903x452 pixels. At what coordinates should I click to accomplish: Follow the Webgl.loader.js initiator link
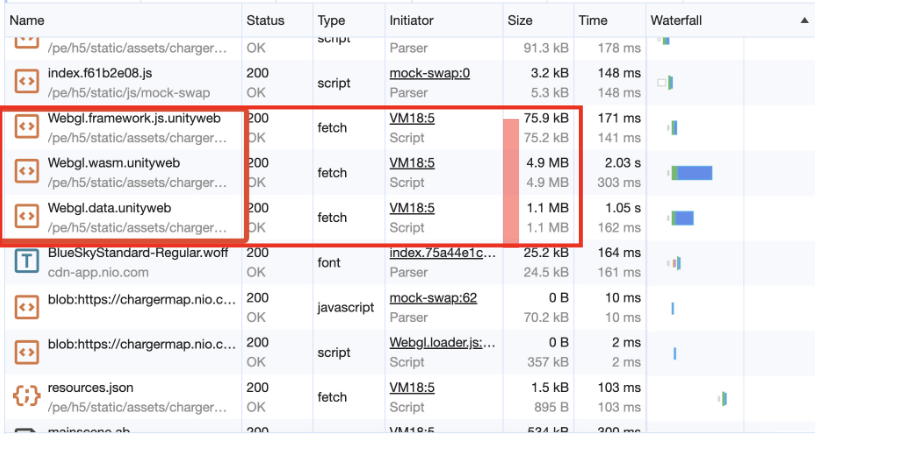tap(442, 343)
